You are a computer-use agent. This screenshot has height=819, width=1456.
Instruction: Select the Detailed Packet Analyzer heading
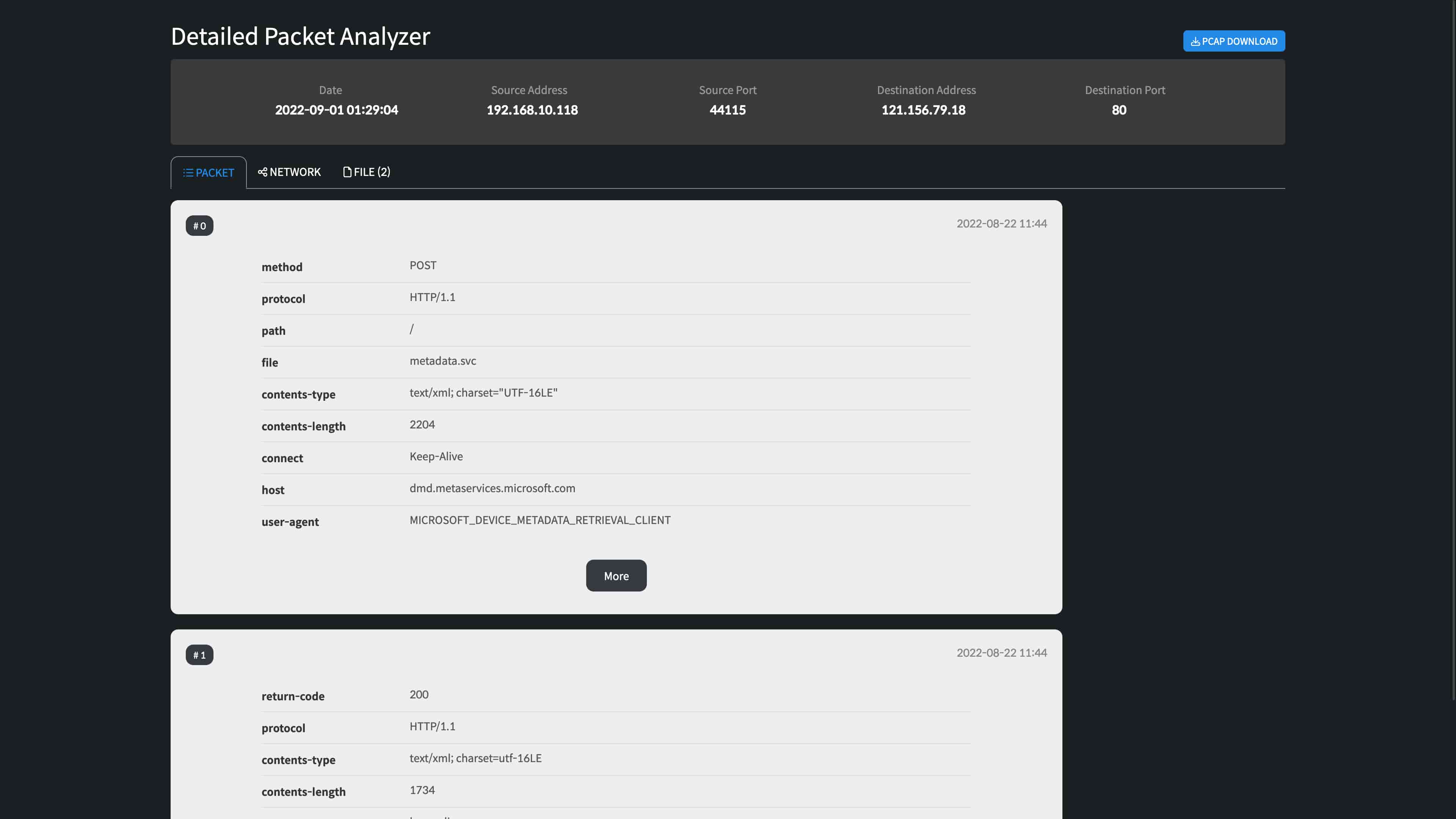[x=300, y=36]
